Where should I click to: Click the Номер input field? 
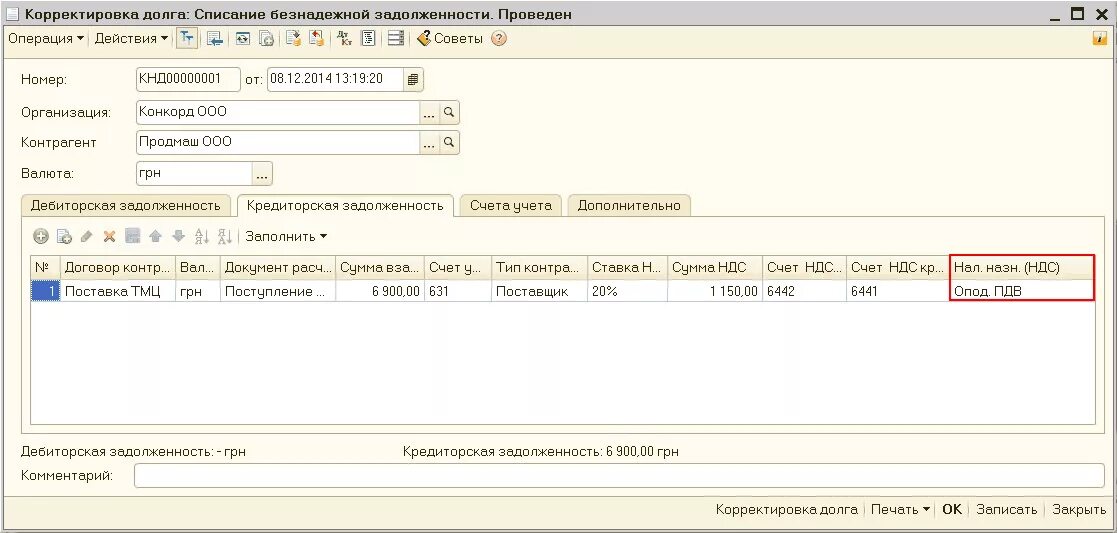pos(188,79)
